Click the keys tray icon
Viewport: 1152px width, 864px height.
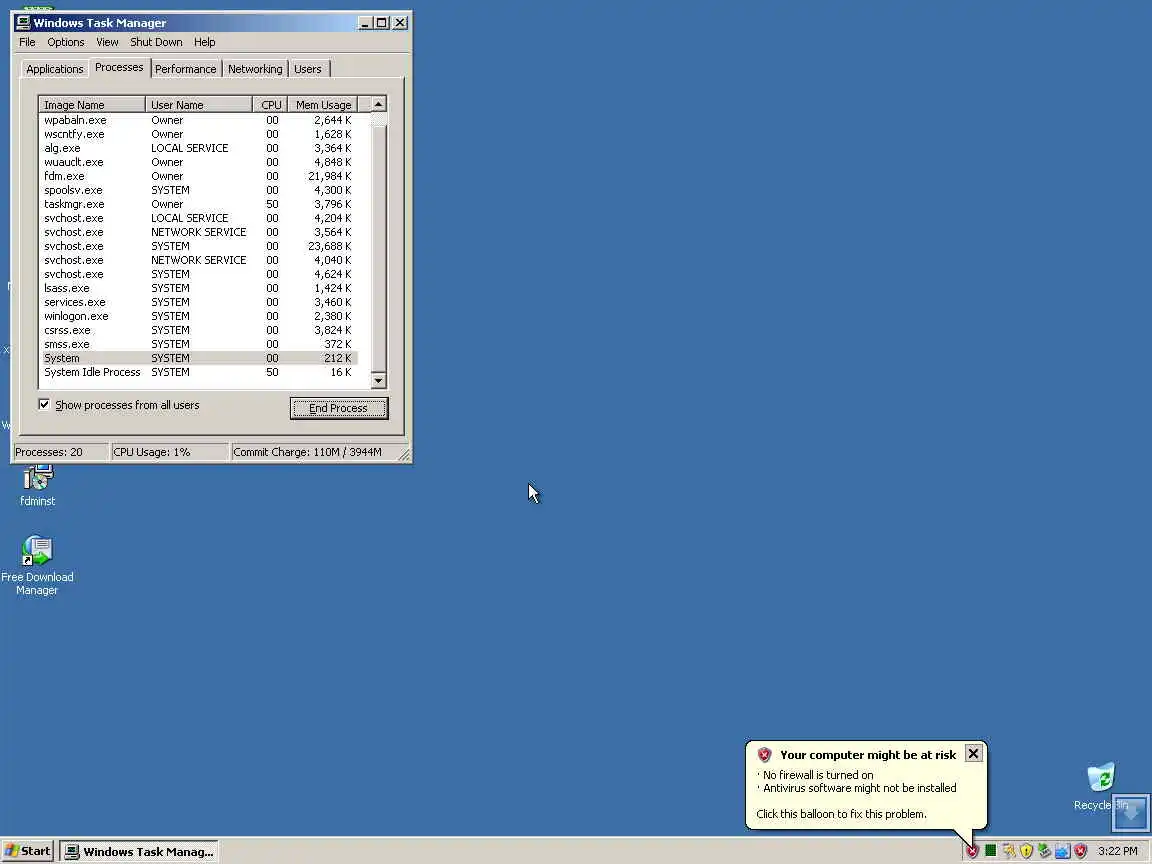[x=1009, y=851]
